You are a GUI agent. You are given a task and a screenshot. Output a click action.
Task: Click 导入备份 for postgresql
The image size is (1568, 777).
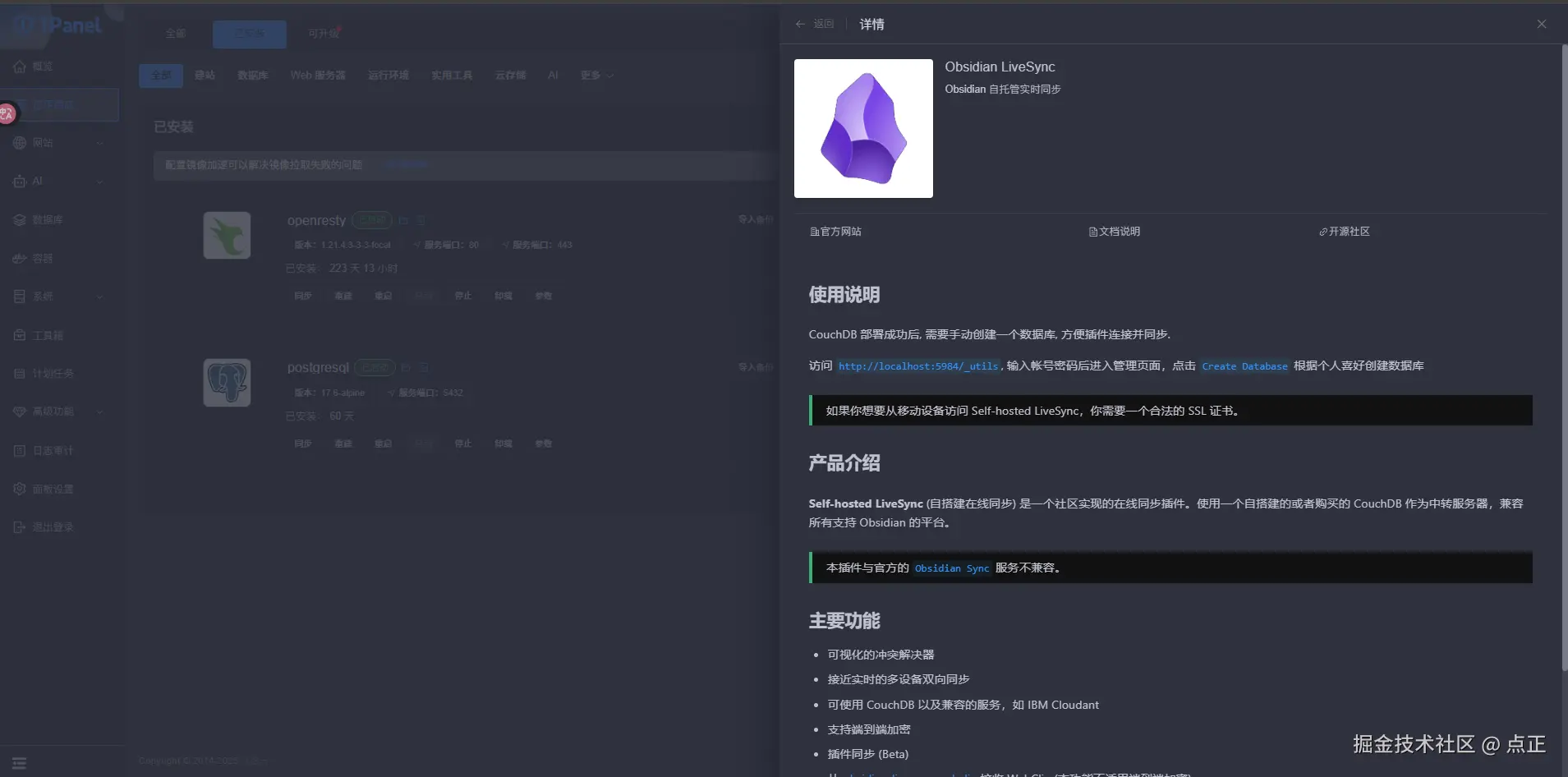pos(756,367)
